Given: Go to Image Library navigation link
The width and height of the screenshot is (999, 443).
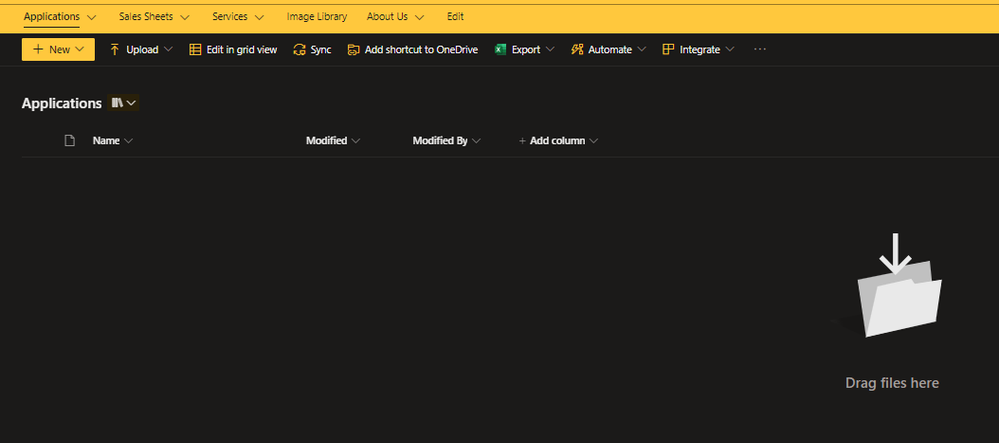Looking at the screenshot, I should coord(317,17).
